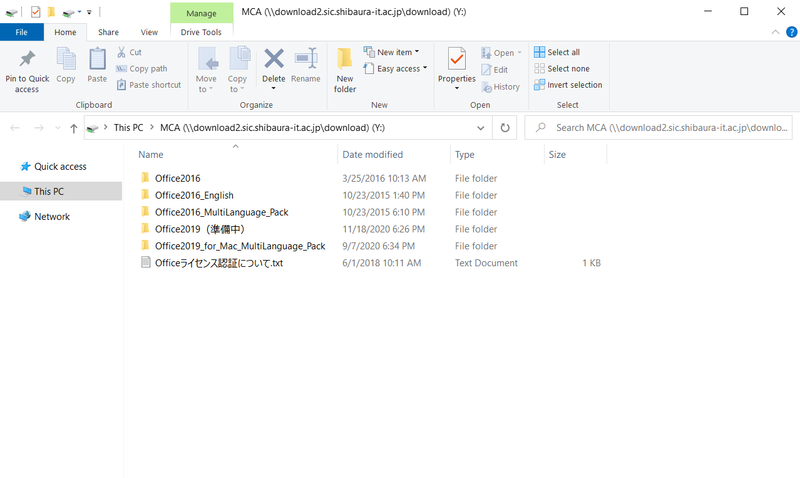Click the 1 KB size value
The height and width of the screenshot is (478, 800).
(x=591, y=263)
